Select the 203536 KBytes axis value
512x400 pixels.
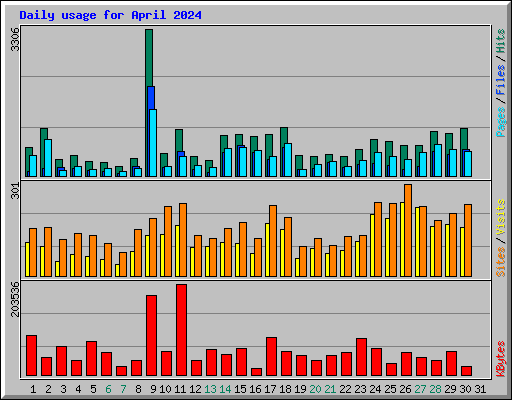coord(15,299)
